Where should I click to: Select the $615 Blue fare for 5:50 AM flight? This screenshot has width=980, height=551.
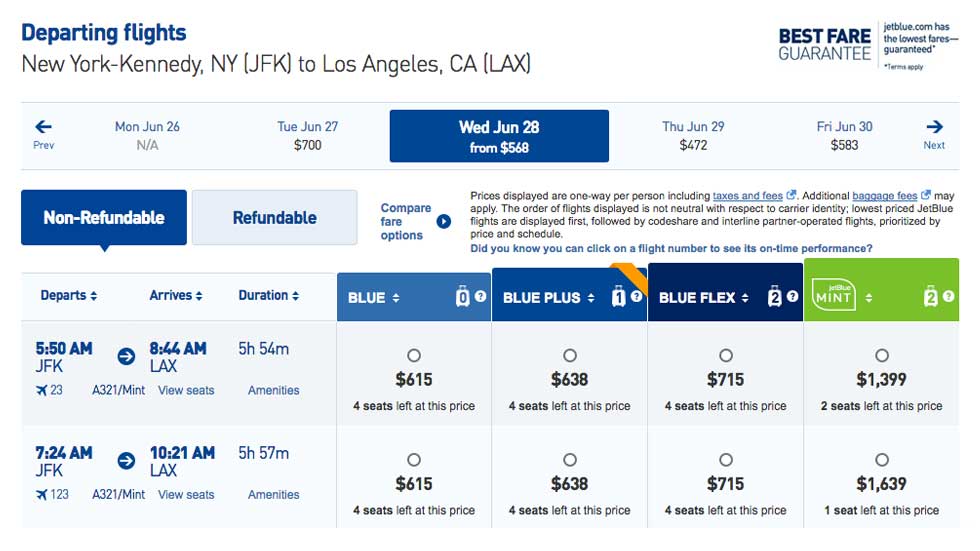tap(414, 355)
